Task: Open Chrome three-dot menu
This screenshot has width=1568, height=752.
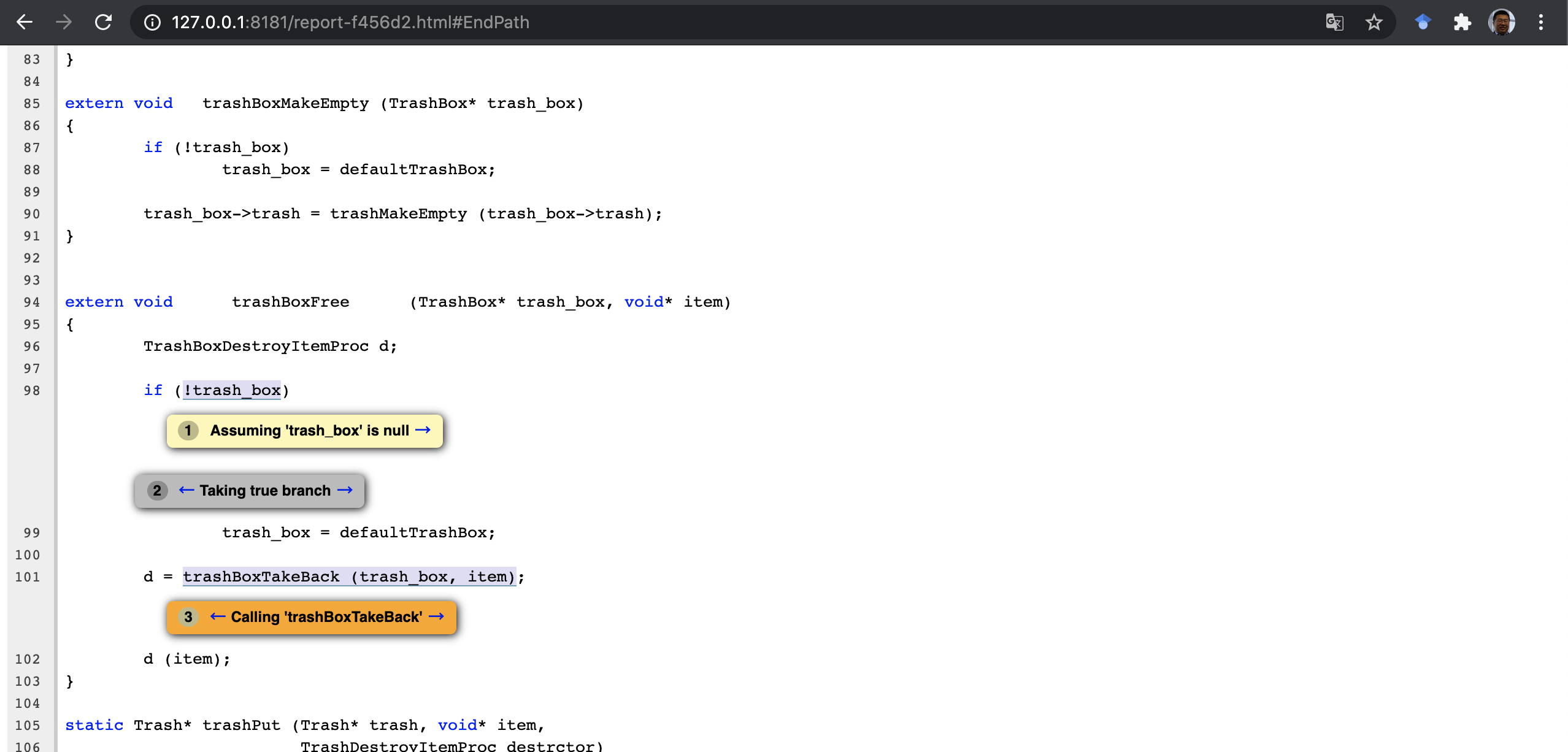Action: click(x=1540, y=23)
